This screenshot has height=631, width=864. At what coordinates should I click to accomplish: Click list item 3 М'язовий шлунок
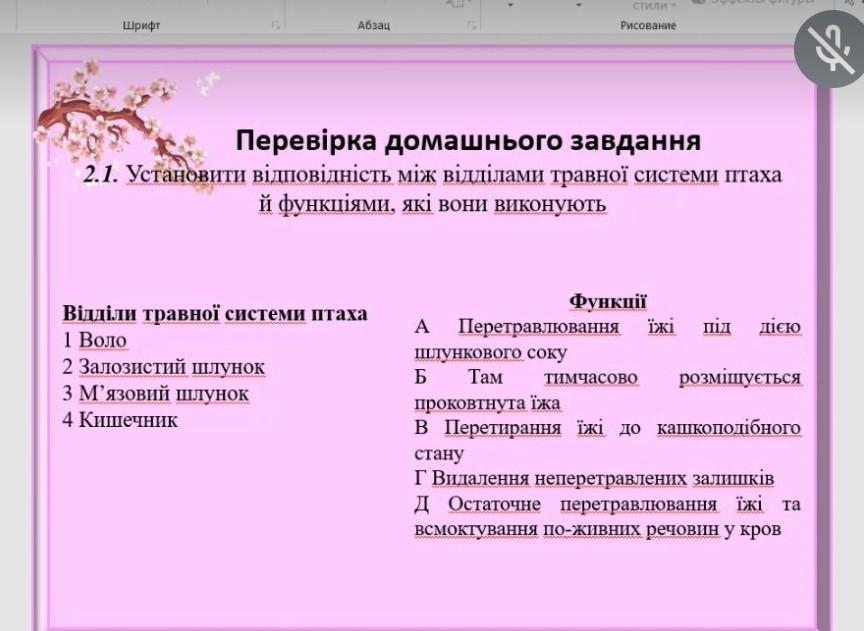155,394
